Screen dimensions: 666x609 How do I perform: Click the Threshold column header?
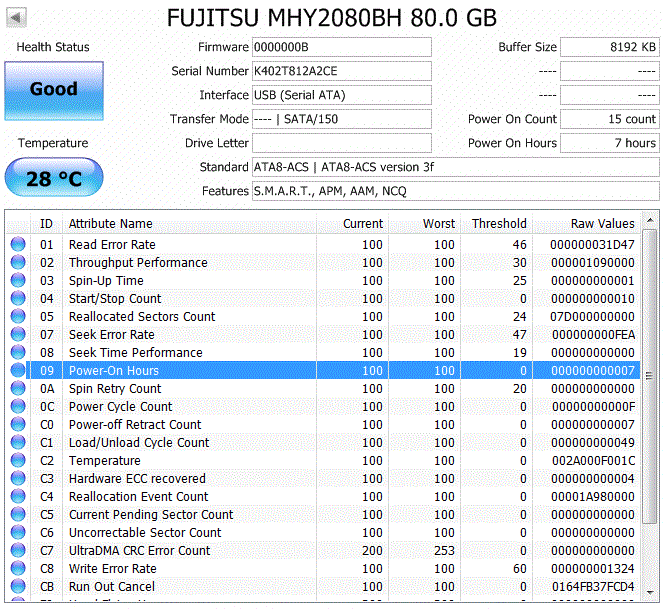497,223
